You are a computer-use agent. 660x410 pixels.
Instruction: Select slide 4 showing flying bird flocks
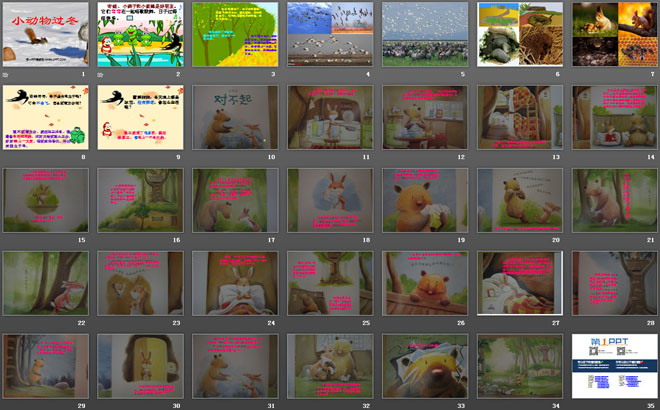[330, 34]
